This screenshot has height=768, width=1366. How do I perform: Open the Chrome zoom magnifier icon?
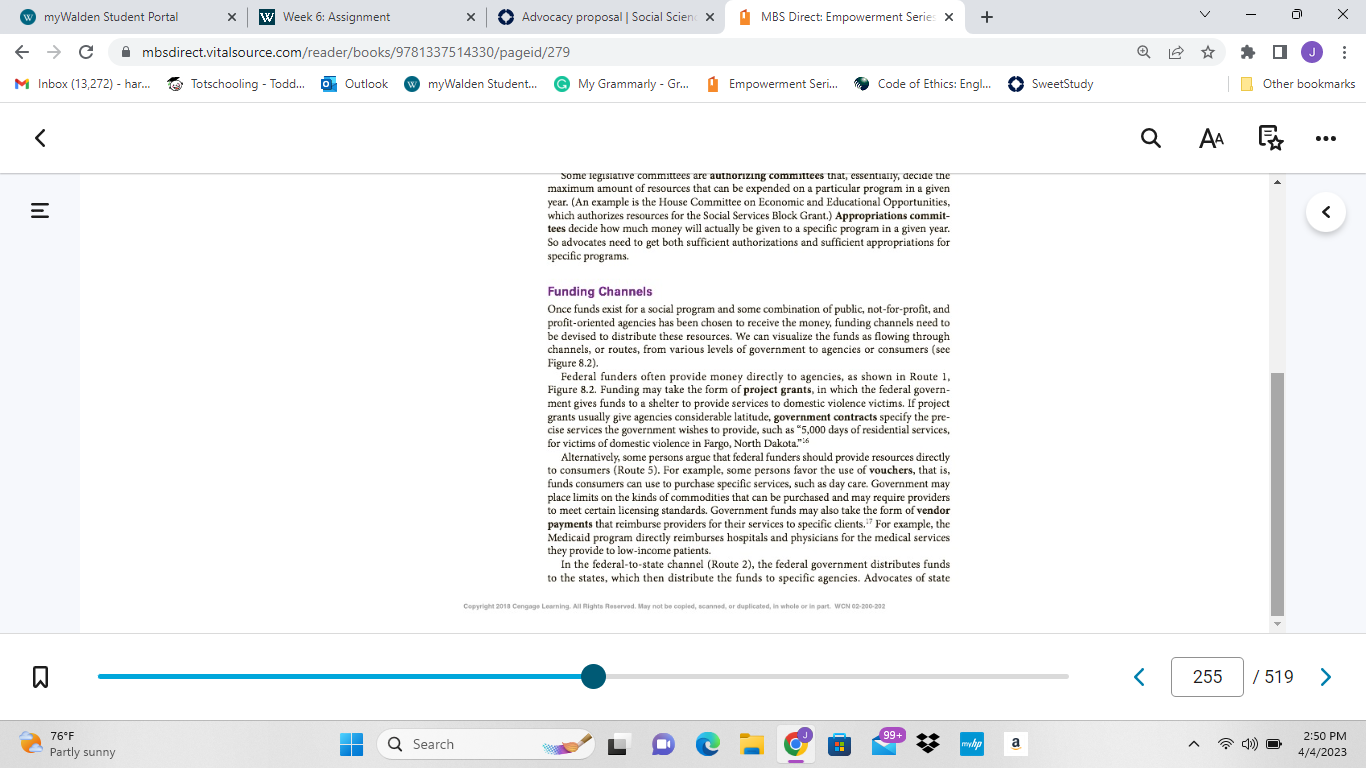[x=1143, y=52]
